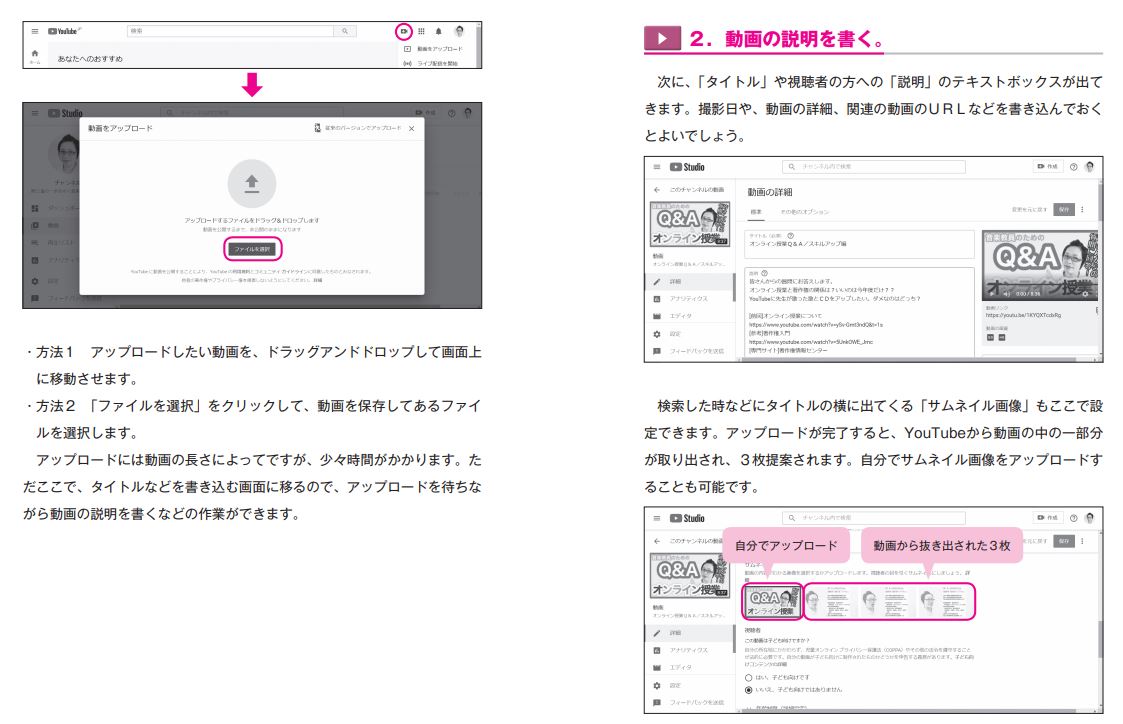Open the hamburger menu in the thumbnail screenshot
Image resolution: width=1123 pixels, height=724 pixels.
657,517
